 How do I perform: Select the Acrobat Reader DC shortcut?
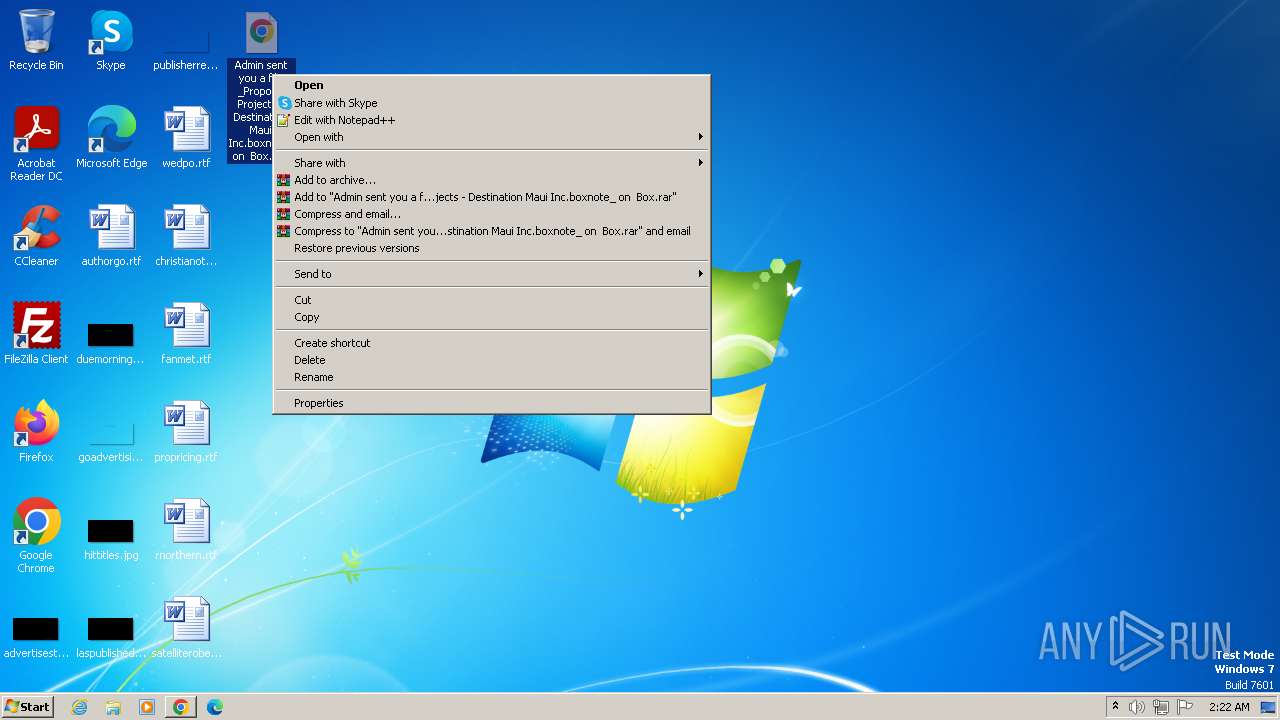click(x=36, y=143)
